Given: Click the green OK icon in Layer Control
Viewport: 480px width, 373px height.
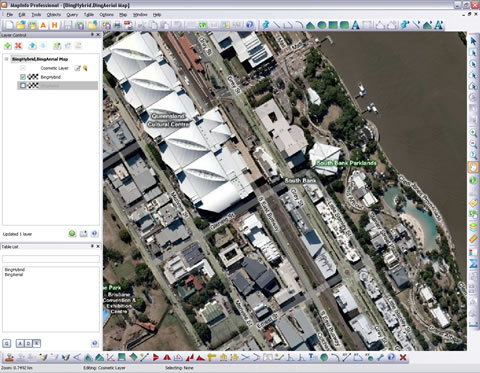Looking at the screenshot, I should pyautogui.click(x=72, y=234).
